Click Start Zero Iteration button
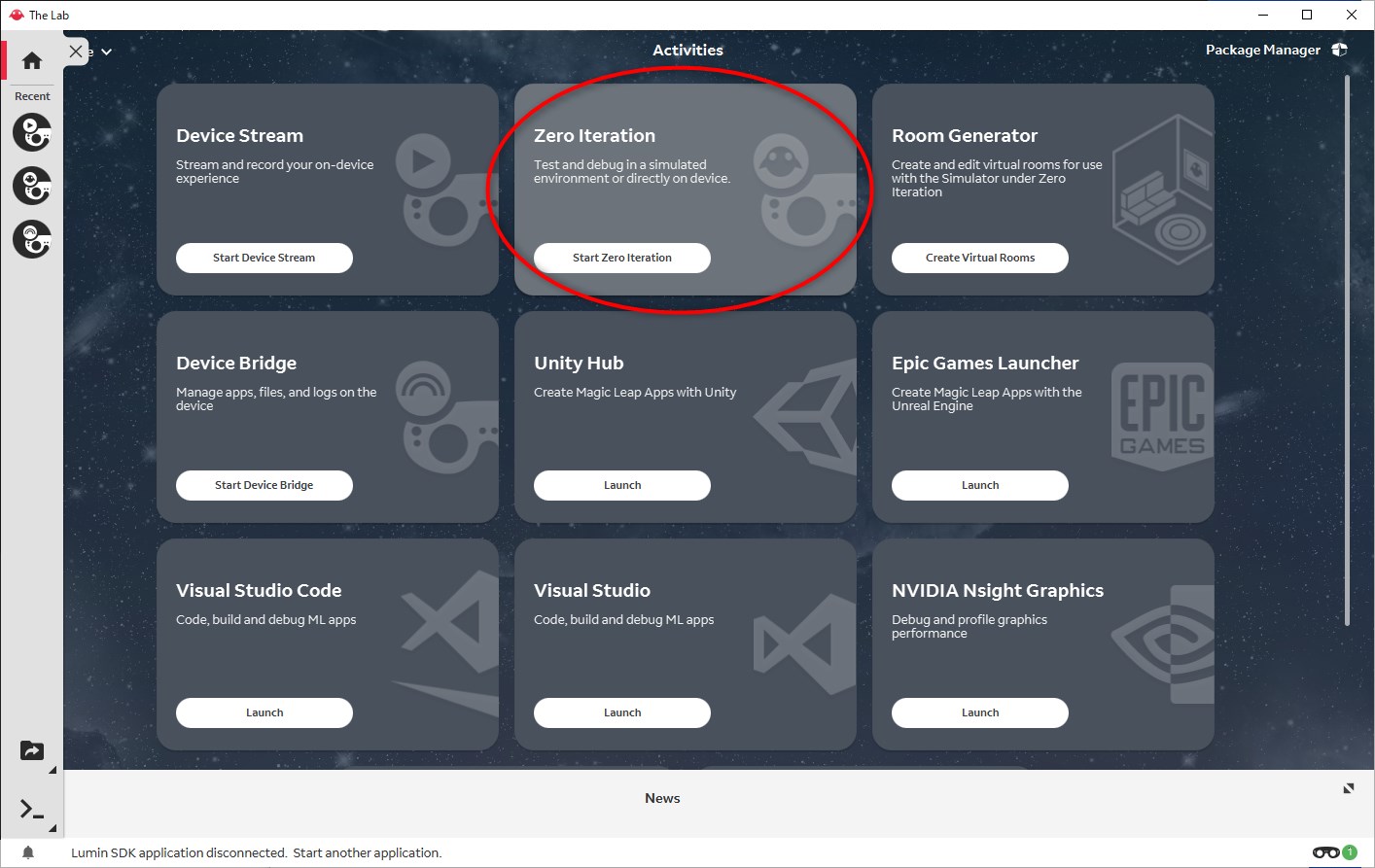This screenshot has width=1375, height=868. pos(622,258)
